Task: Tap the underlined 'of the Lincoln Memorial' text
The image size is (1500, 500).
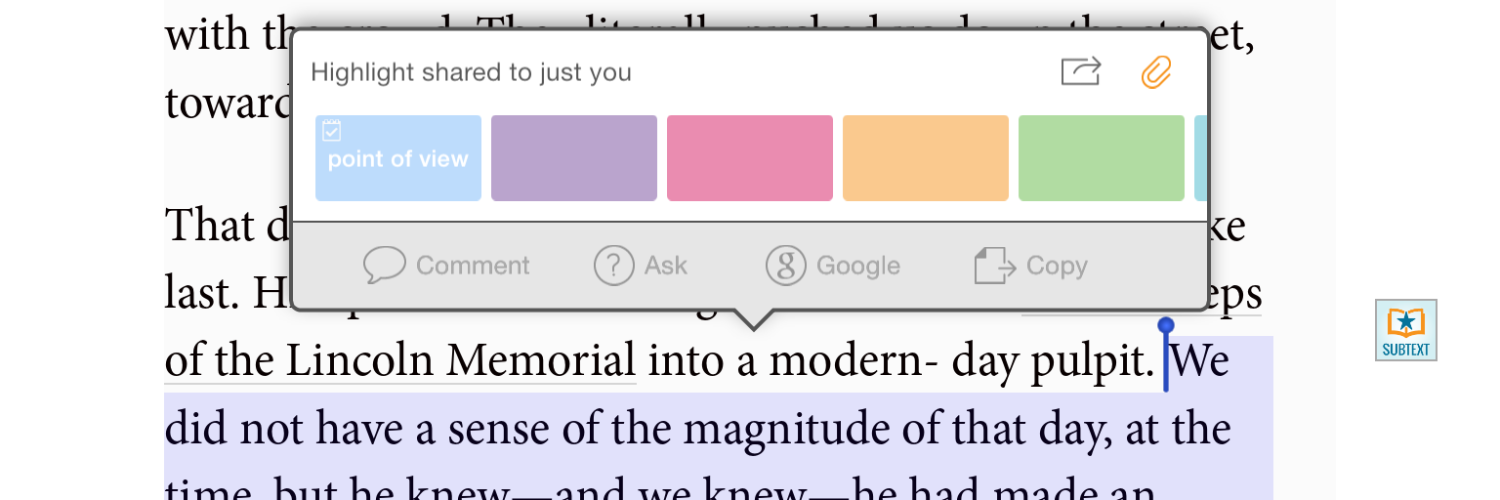Action: [x=400, y=359]
